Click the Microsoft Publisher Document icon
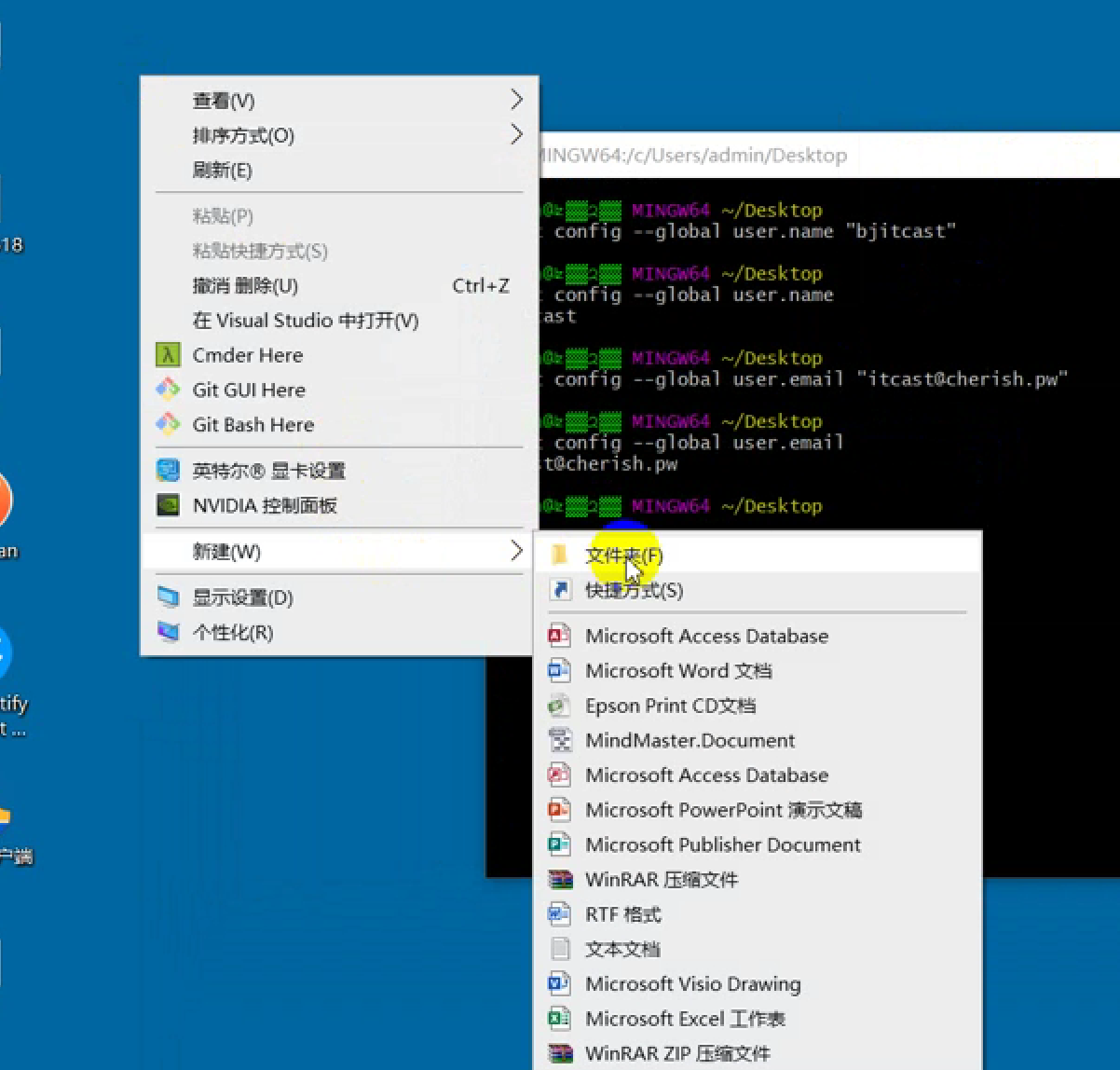This screenshot has height=1070, width=1120. (x=559, y=844)
